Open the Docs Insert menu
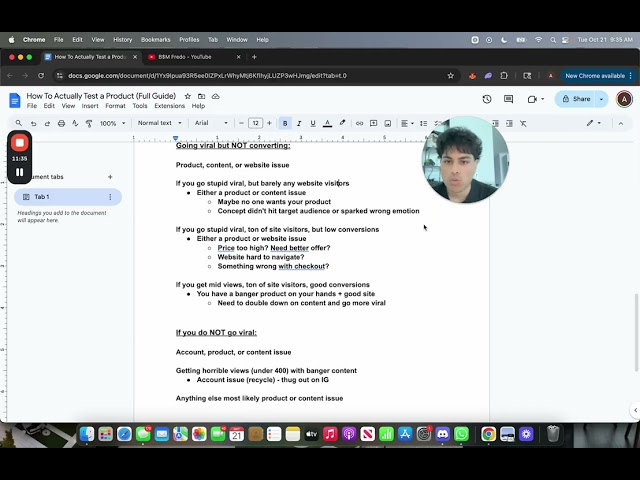Image resolution: width=640 pixels, height=480 pixels. pos(90,106)
